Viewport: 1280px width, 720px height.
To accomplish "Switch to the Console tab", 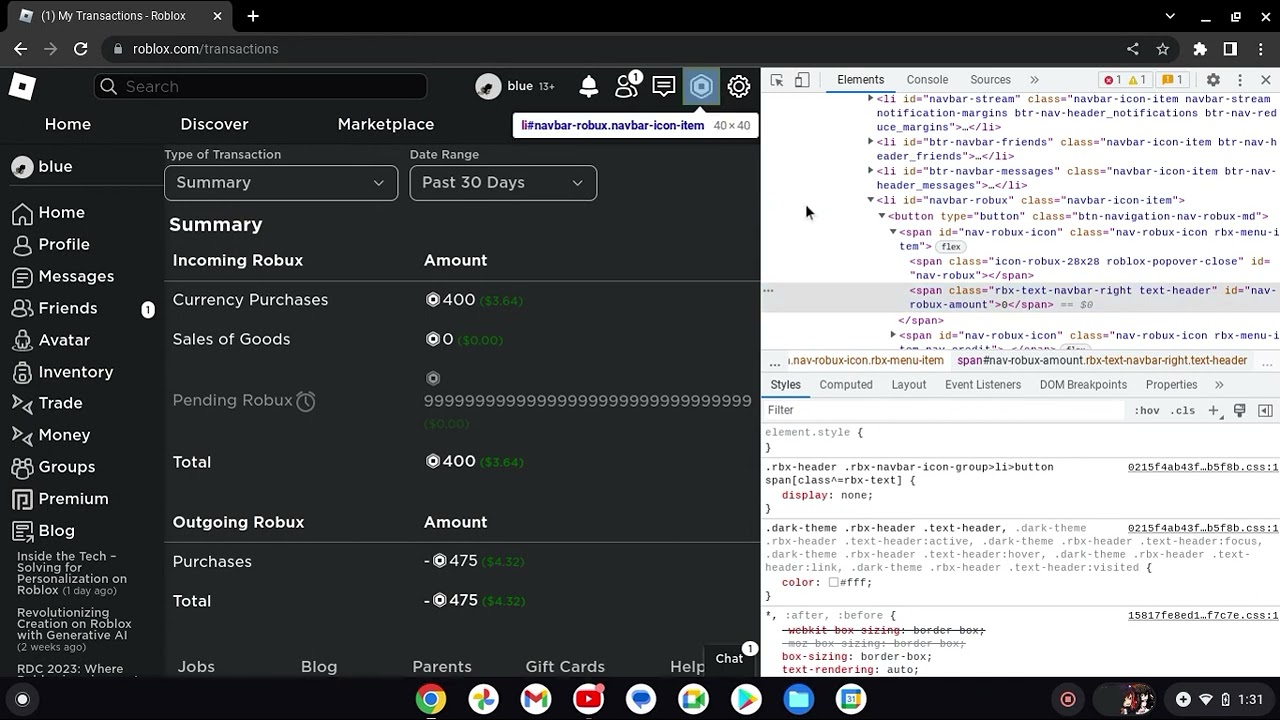I will [x=927, y=80].
